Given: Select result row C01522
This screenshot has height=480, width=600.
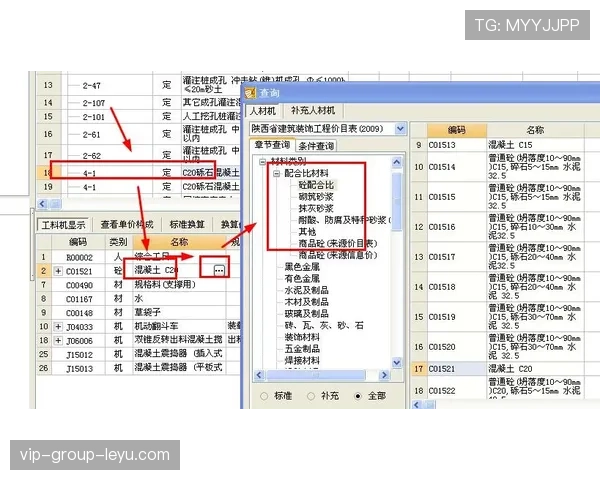Looking at the screenshot, I should click(x=505, y=389).
